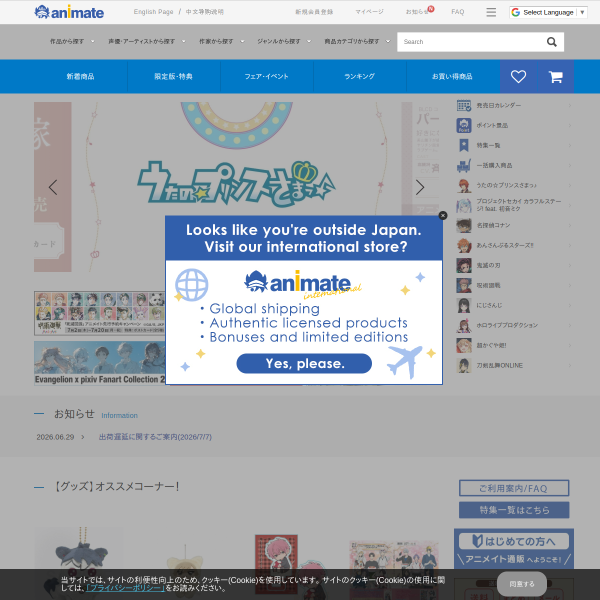
Task: Click chevron beside 刀剣乱舞ONLINE
Action: [x=569, y=365]
